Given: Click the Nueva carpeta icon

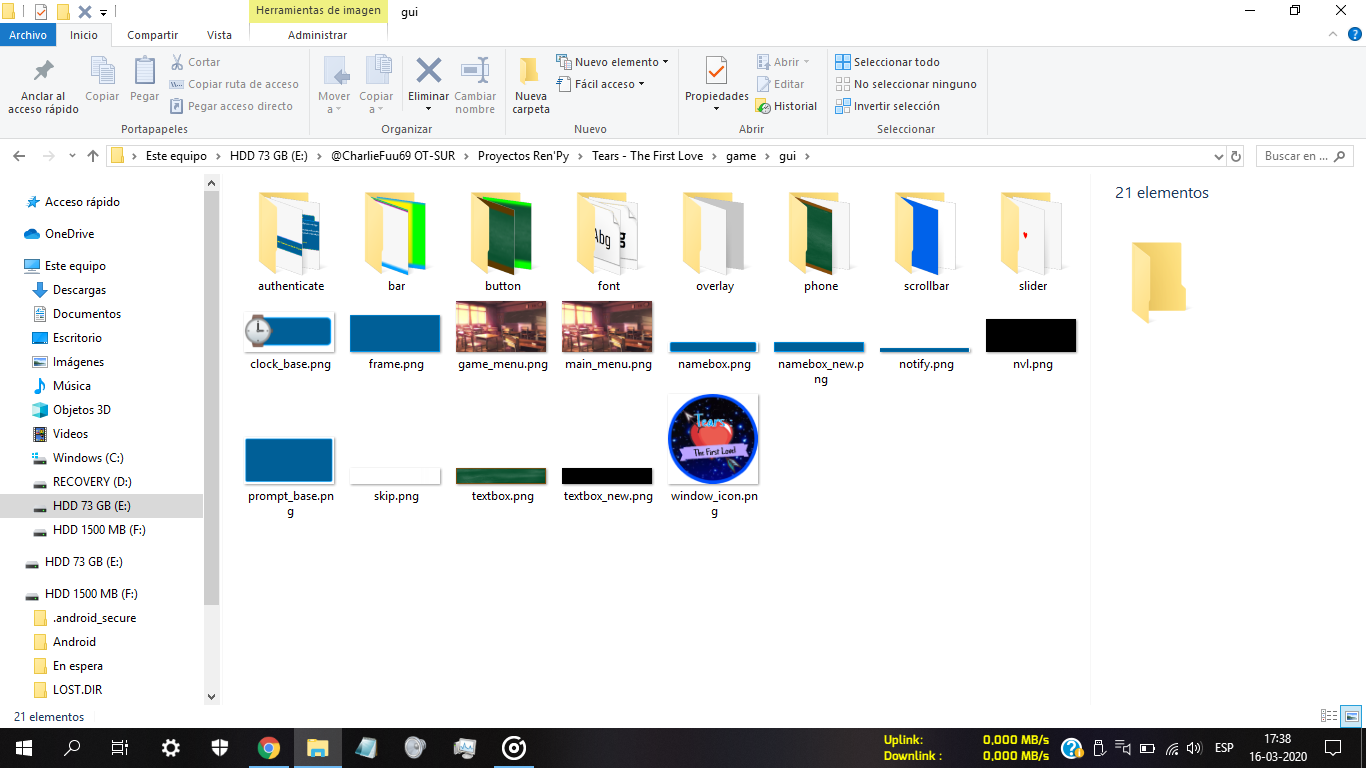Looking at the screenshot, I should [x=530, y=73].
